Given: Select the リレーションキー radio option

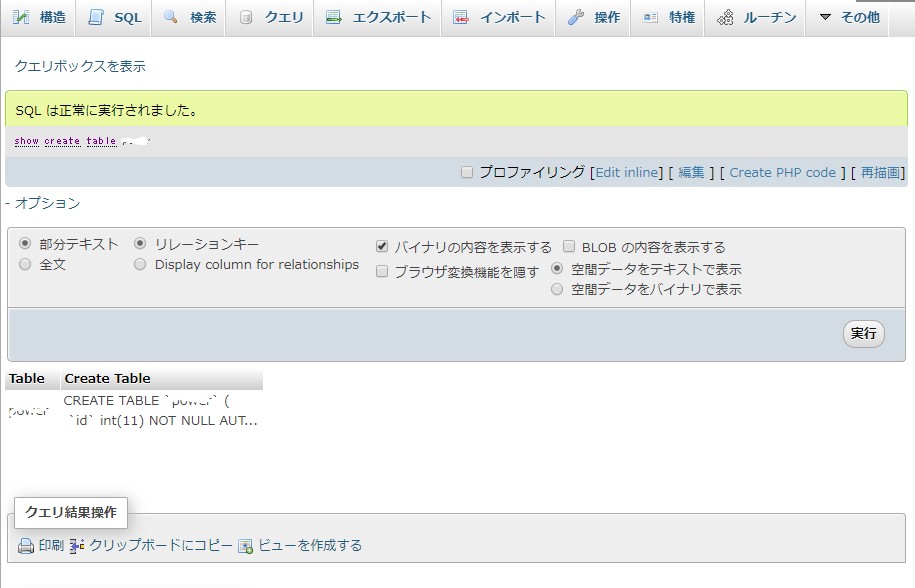Looking at the screenshot, I should (x=140, y=243).
